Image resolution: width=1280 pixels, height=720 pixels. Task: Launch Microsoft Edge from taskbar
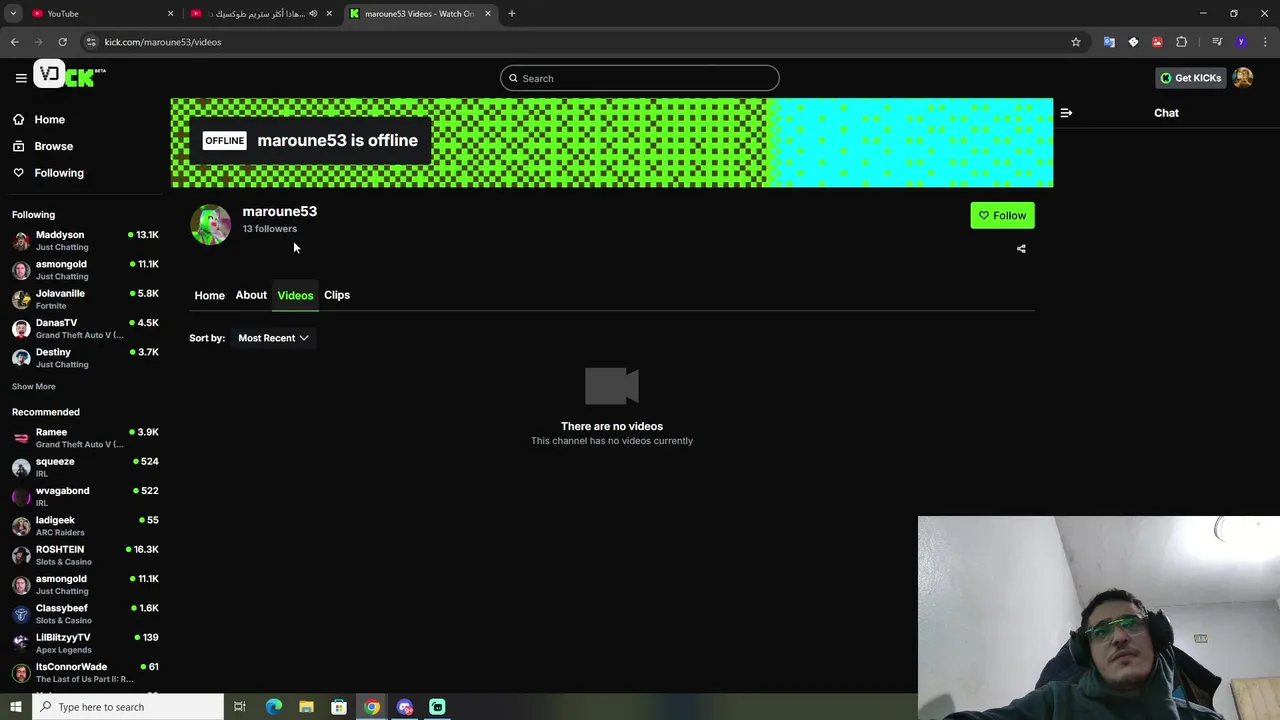(273, 707)
